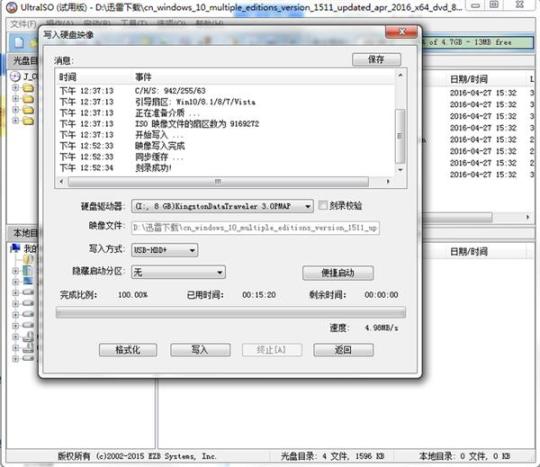Click the disc capacity bar showing 4.7GB - 13MB free

[478, 42]
